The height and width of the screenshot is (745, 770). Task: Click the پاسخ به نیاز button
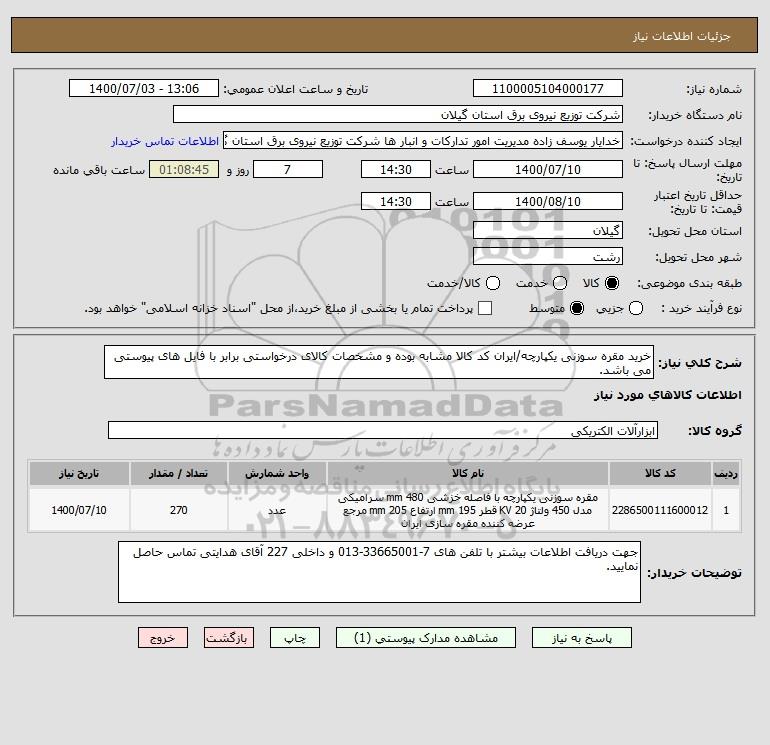pyautogui.click(x=581, y=637)
